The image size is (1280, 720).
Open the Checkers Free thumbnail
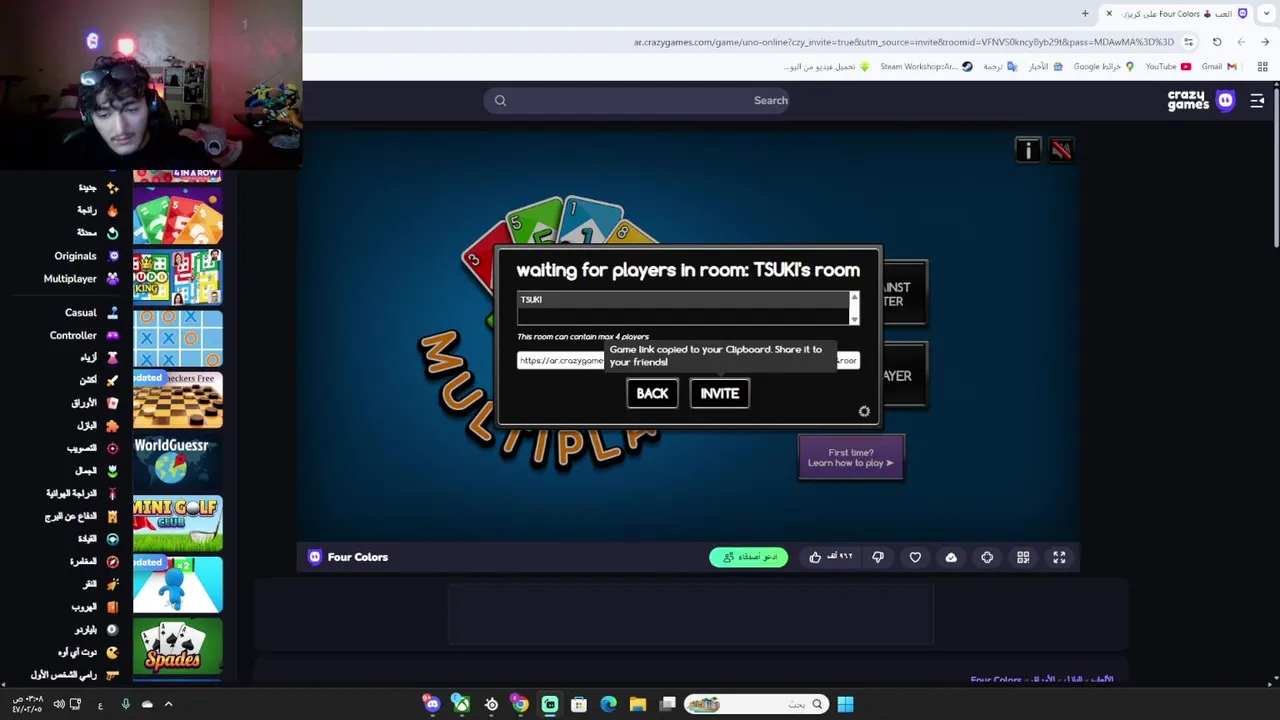click(178, 400)
